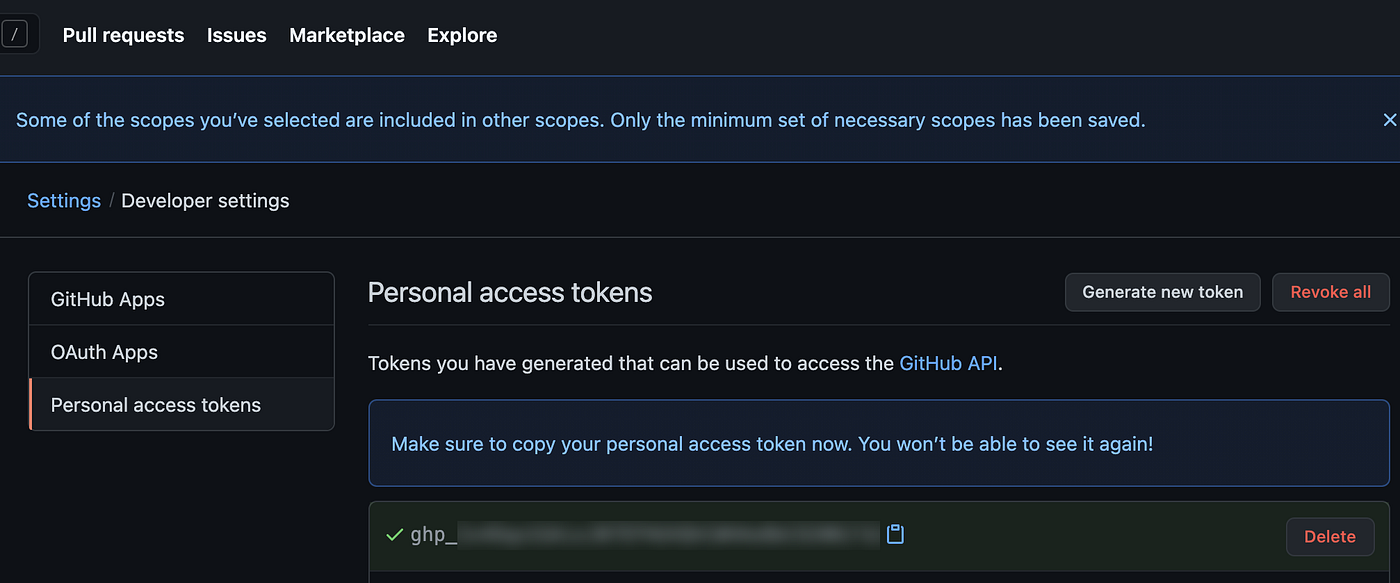This screenshot has width=1400, height=583.
Task: Browse the Marketplace
Action: [346, 35]
